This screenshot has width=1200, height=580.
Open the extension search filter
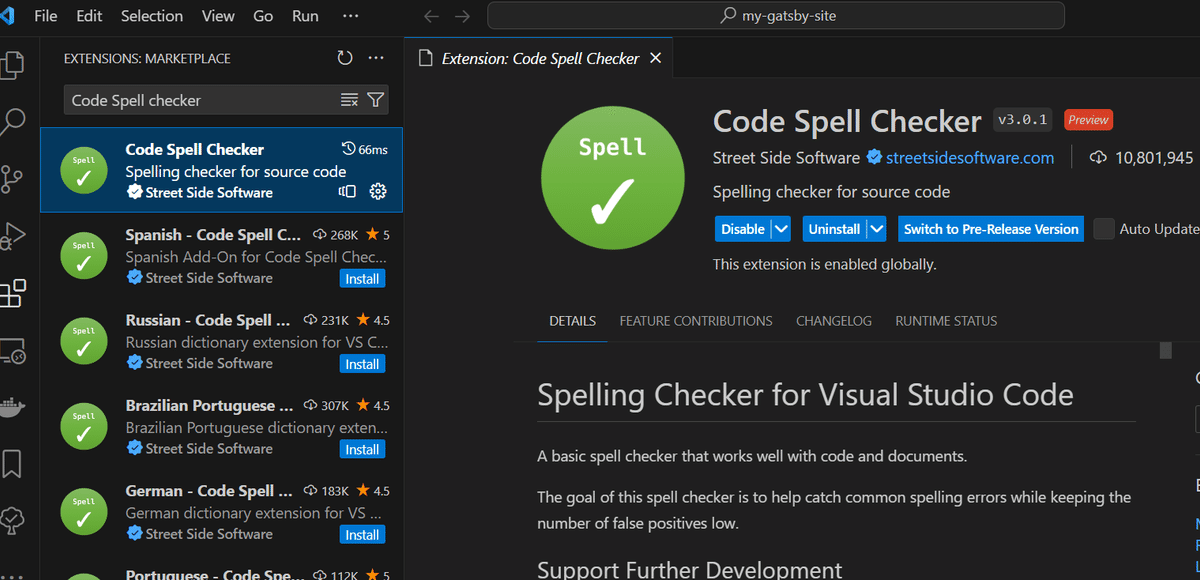click(375, 100)
